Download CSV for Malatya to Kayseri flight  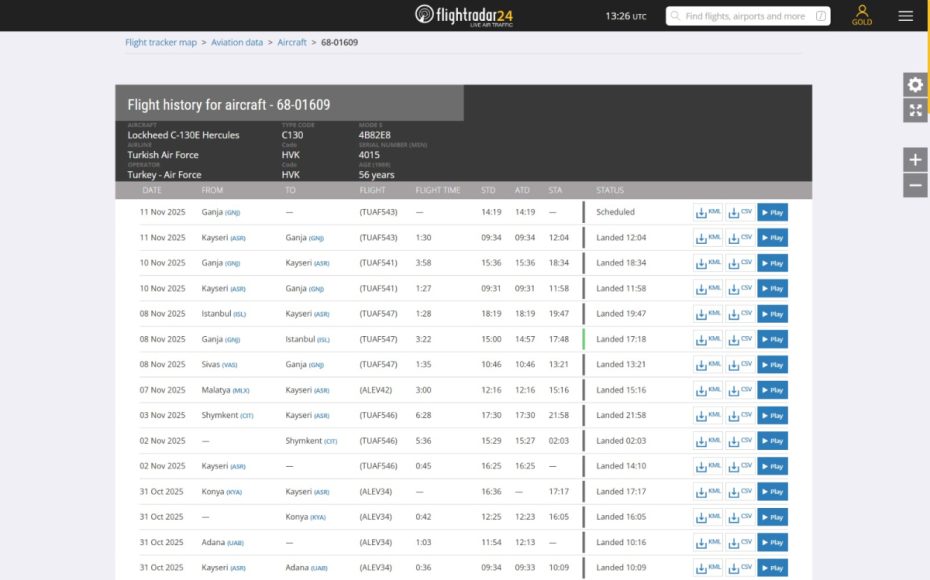[x=740, y=390]
